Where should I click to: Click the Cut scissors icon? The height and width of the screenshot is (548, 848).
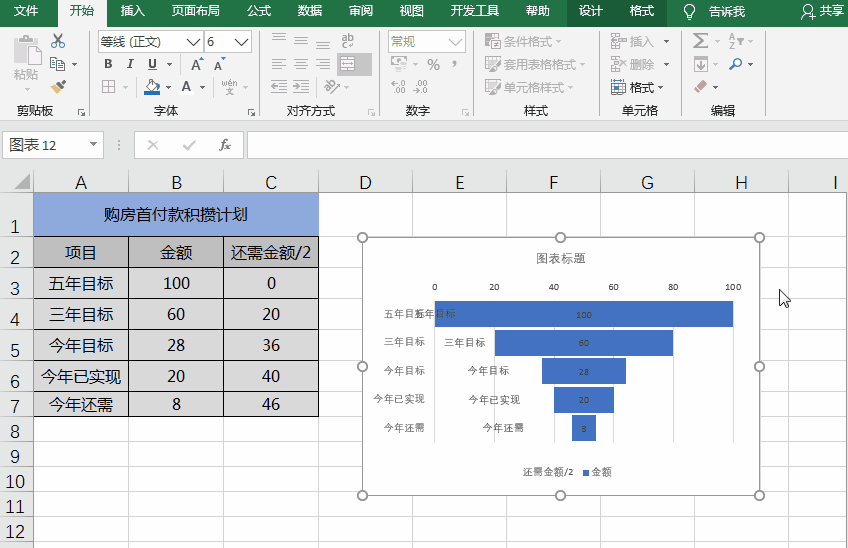click(58, 41)
